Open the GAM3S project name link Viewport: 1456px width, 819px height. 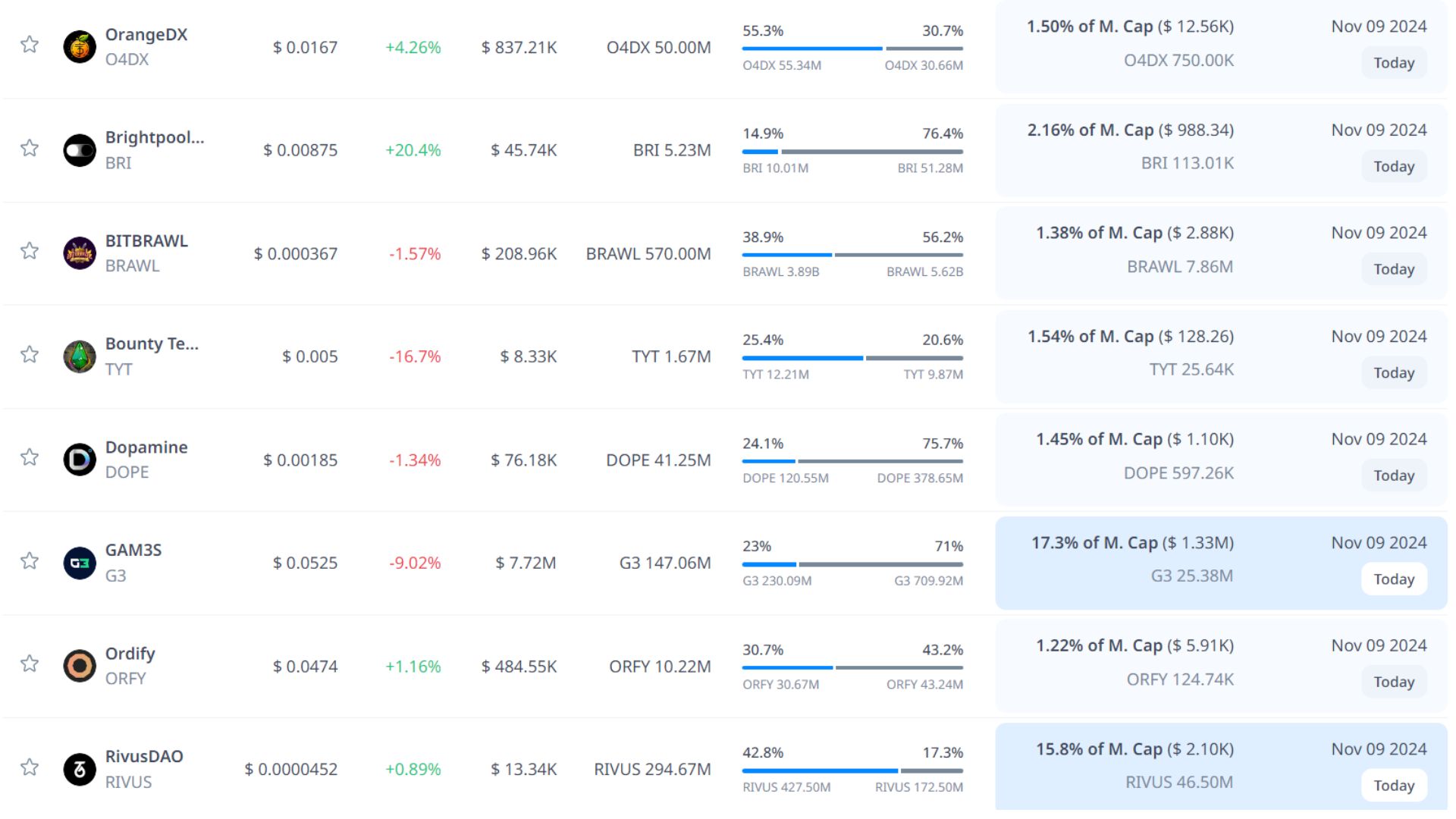pos(133,550)
